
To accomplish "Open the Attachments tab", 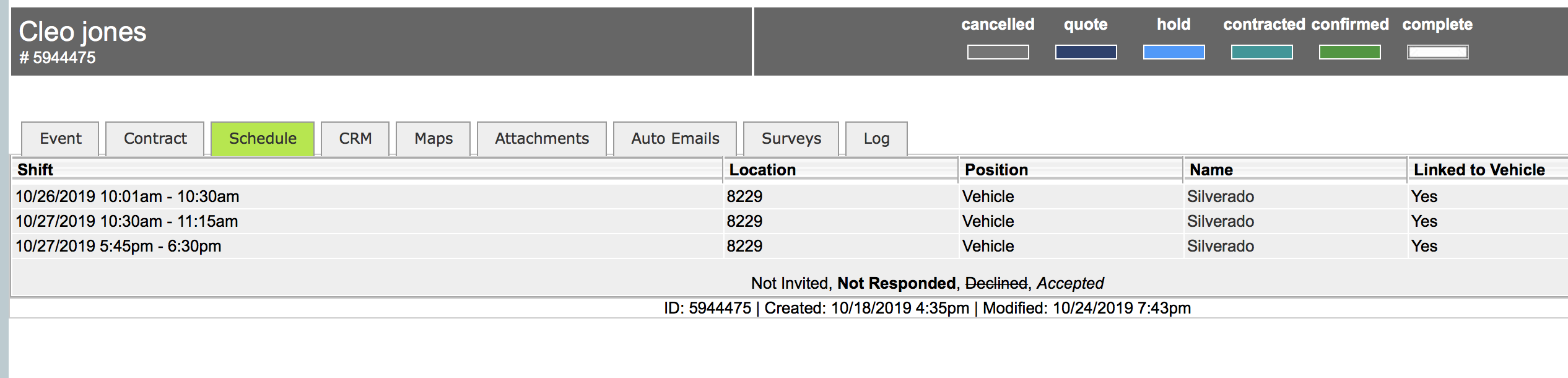I will (x=542, y=139).
